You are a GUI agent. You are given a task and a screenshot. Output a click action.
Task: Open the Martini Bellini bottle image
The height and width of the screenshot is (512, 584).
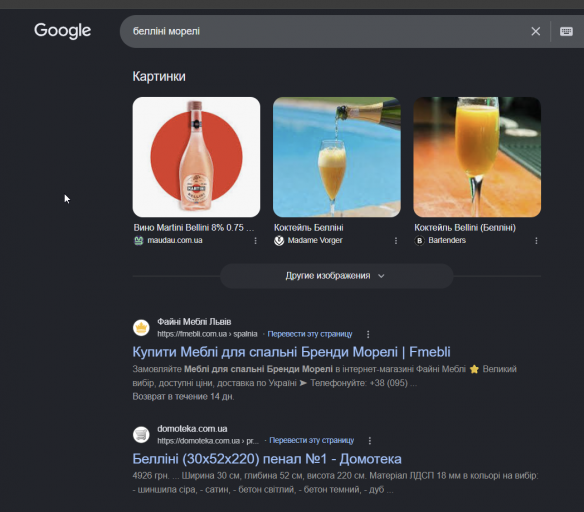[x=196, y=157]
